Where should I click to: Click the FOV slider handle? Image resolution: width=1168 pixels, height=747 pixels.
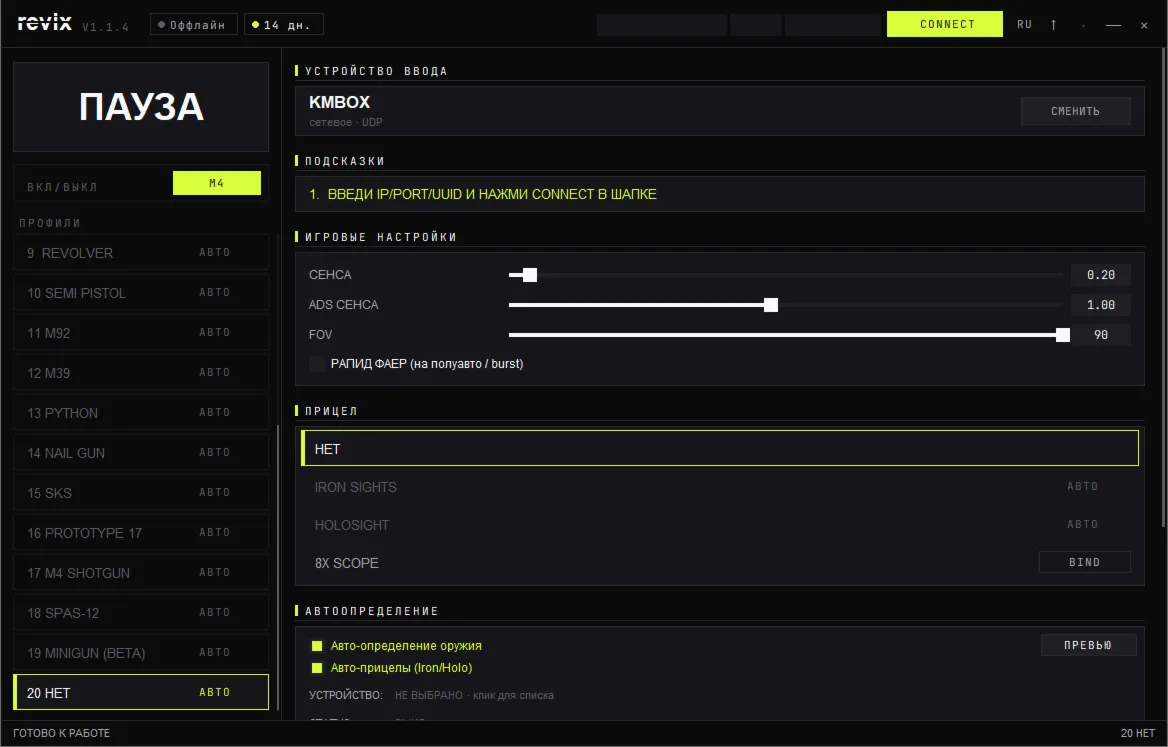[x=1063, y=335]
